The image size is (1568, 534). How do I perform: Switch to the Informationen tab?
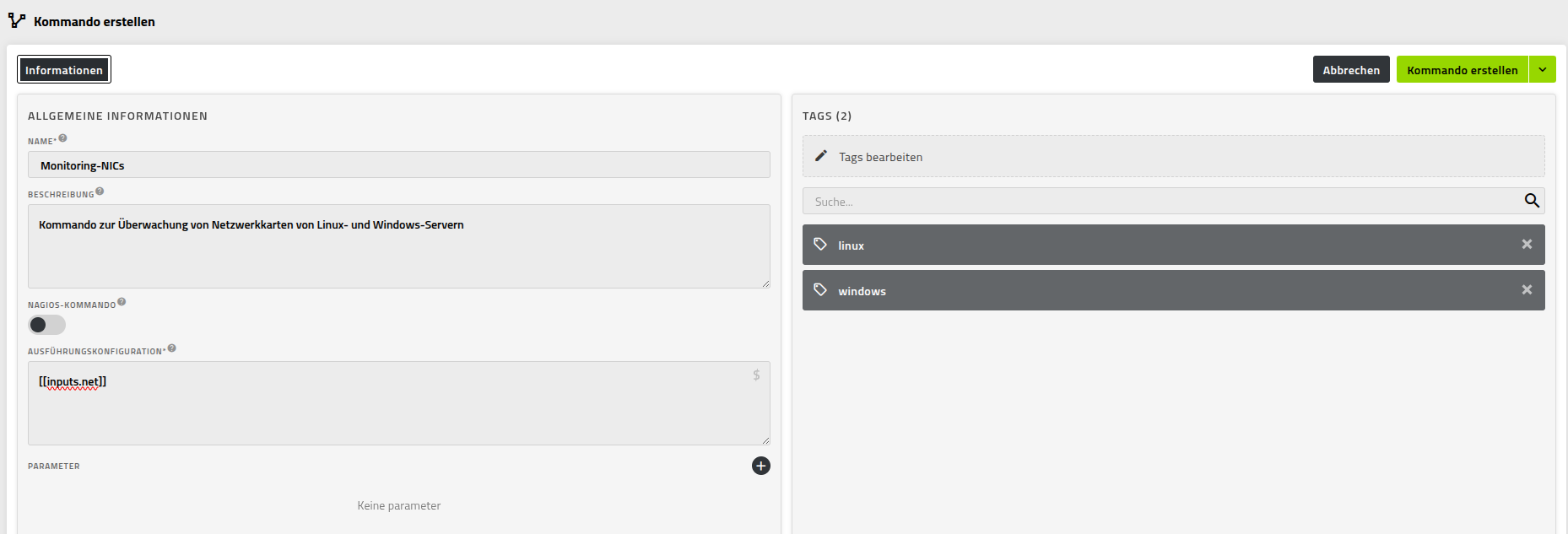pyautogui.click(x=64, y=70)
